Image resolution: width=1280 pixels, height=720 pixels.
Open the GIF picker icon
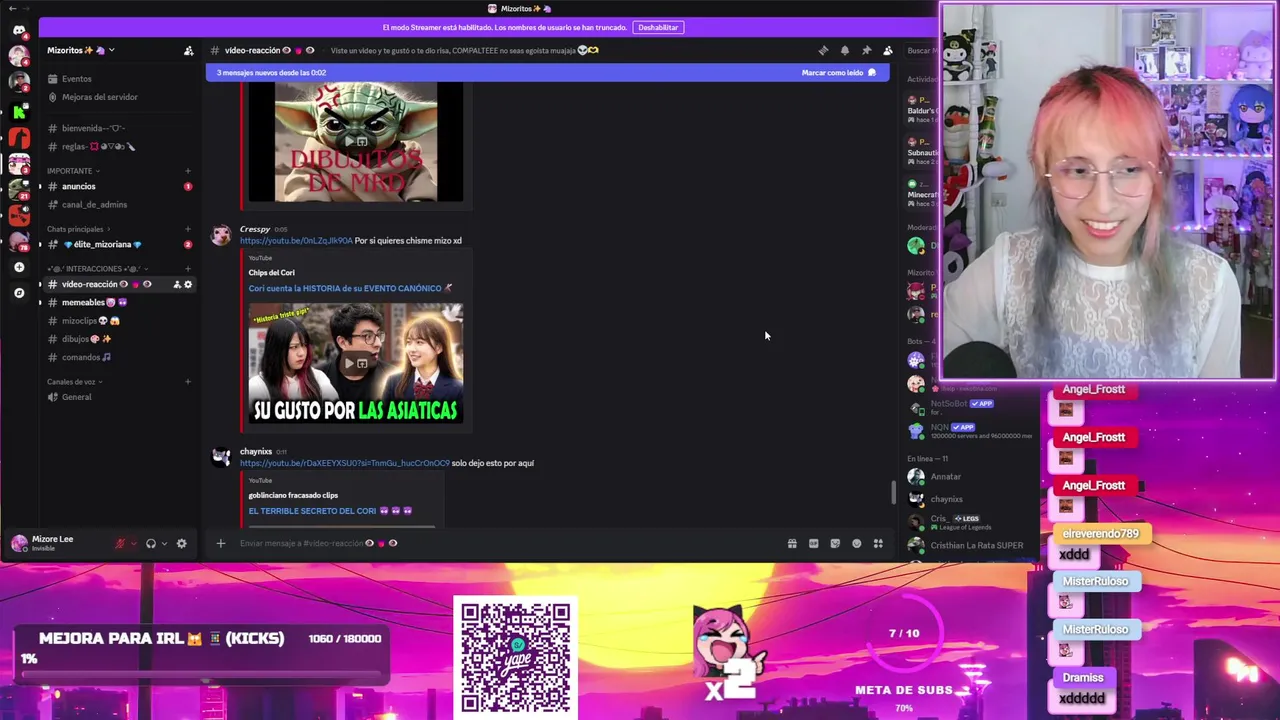point(813,543)
